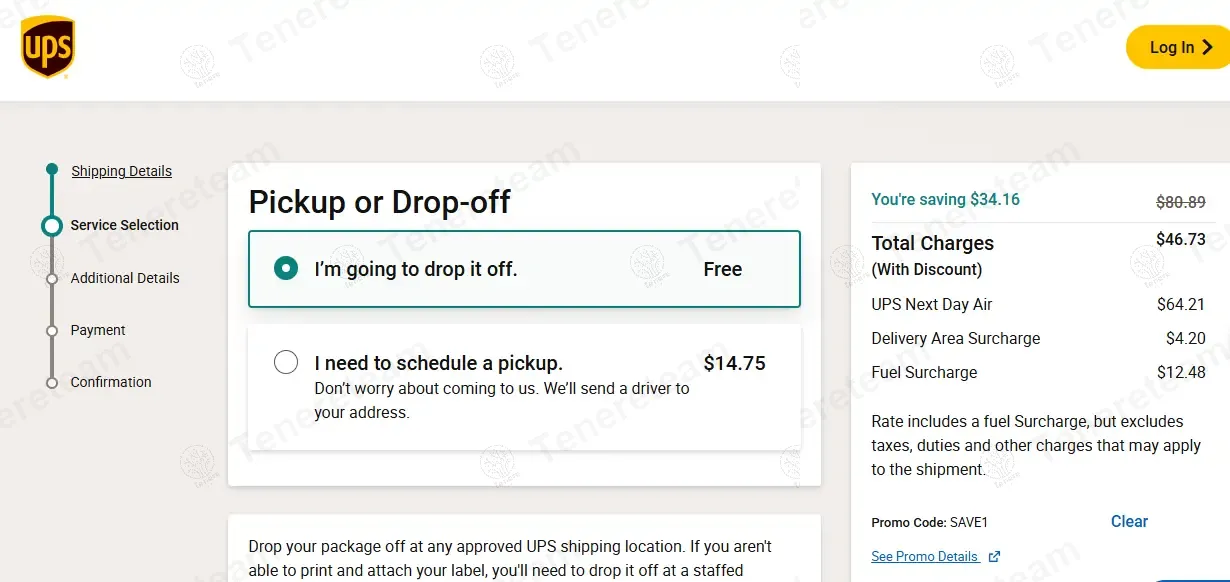Select the Service Selection step label
This screenshot has height=582, width=1230.
click(x=124, y=225)
